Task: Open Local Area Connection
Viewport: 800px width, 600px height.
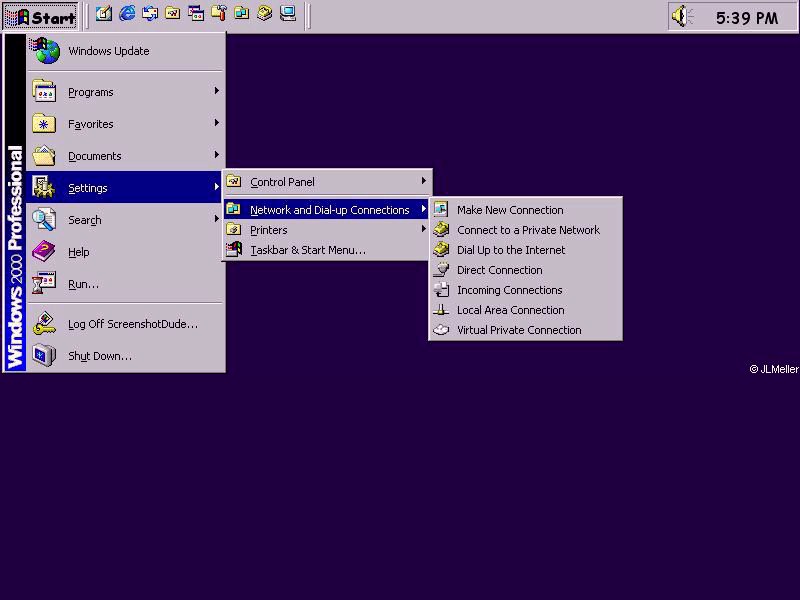Action: (x=526, y=310)
